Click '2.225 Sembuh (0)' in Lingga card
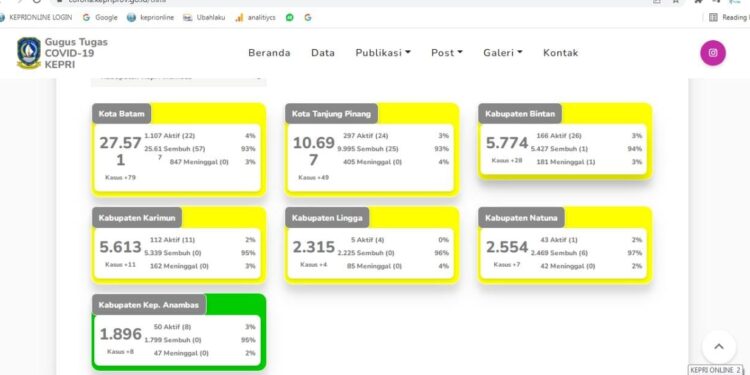Image resolution: width=750 pixels, height=375 pixels. (366, 253)
